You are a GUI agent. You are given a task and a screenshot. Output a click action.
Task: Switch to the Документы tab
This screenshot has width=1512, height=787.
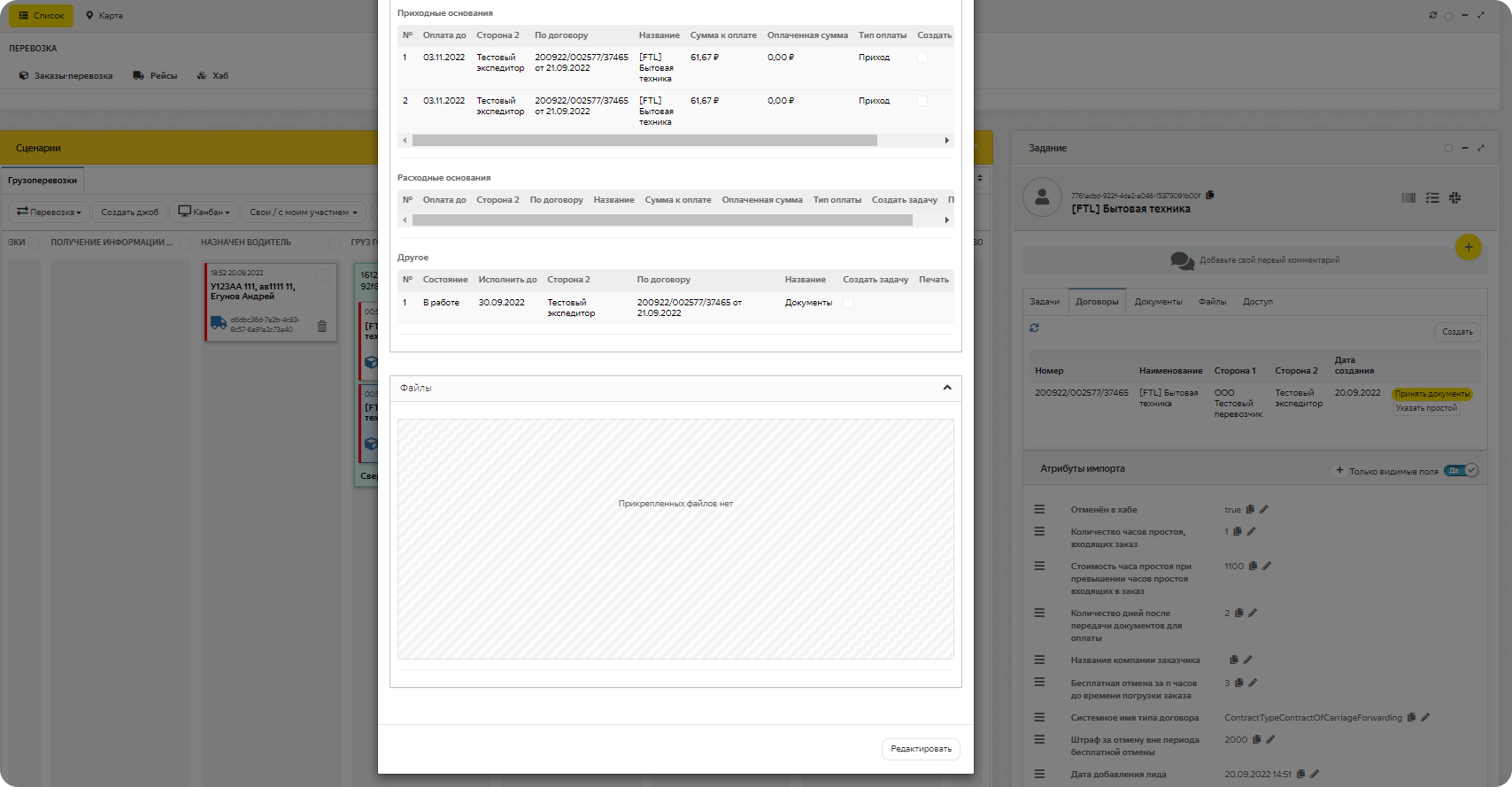pyautogui.click(x=1158, y=302)
